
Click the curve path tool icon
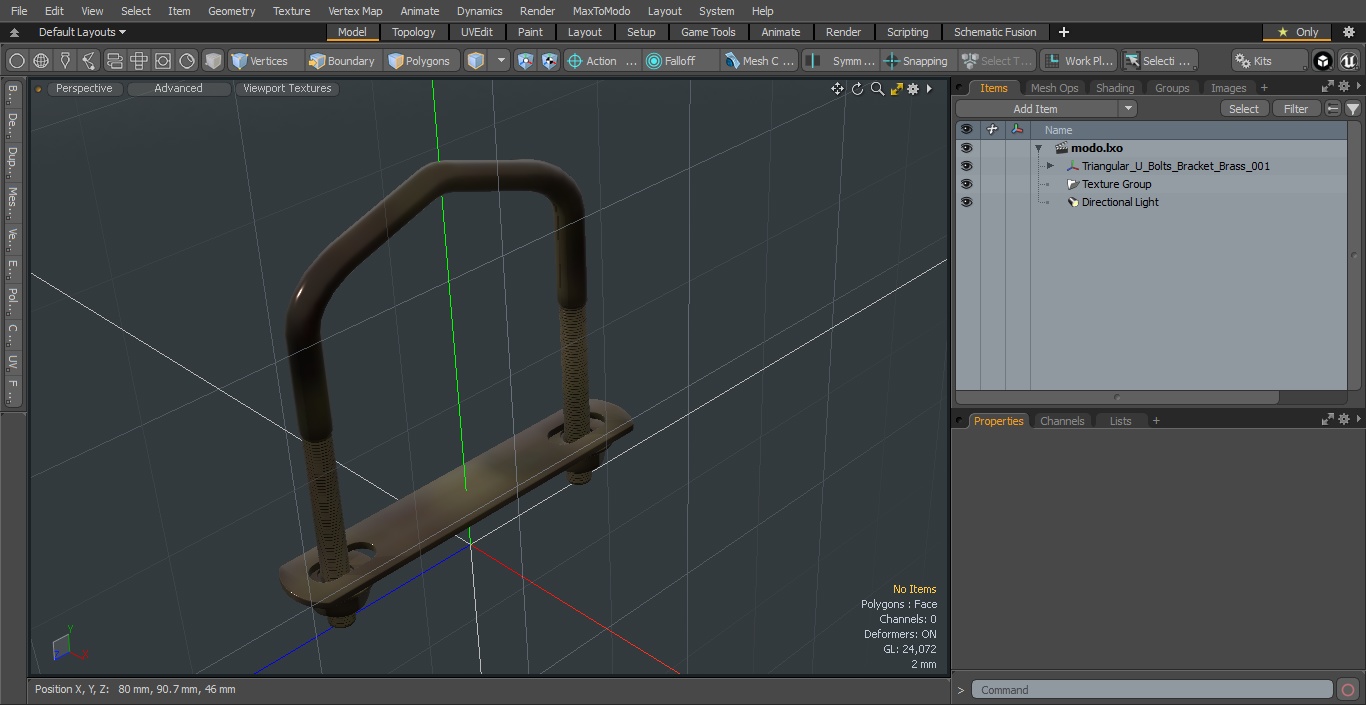[89, 61]
